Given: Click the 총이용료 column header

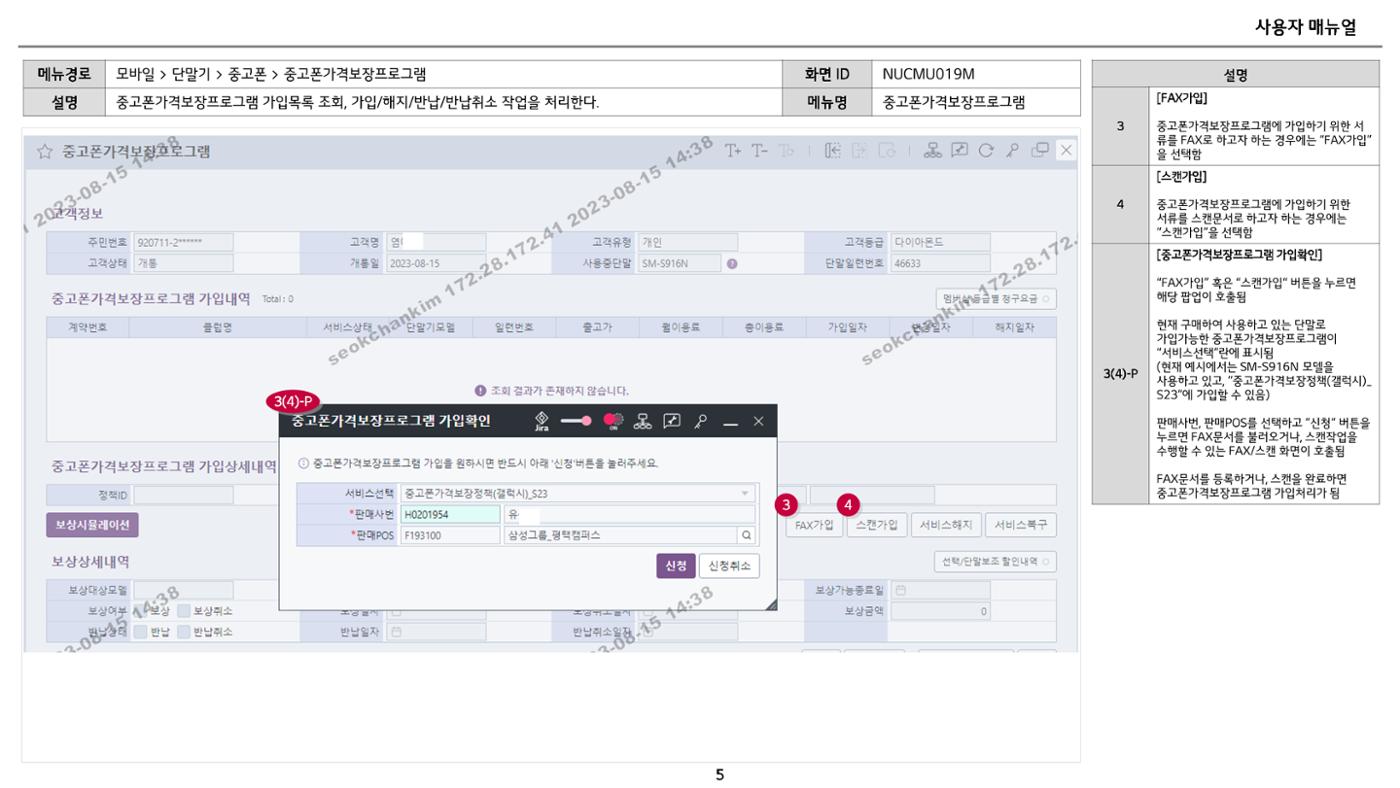Looking at the screenshot, I should [765, 327].
